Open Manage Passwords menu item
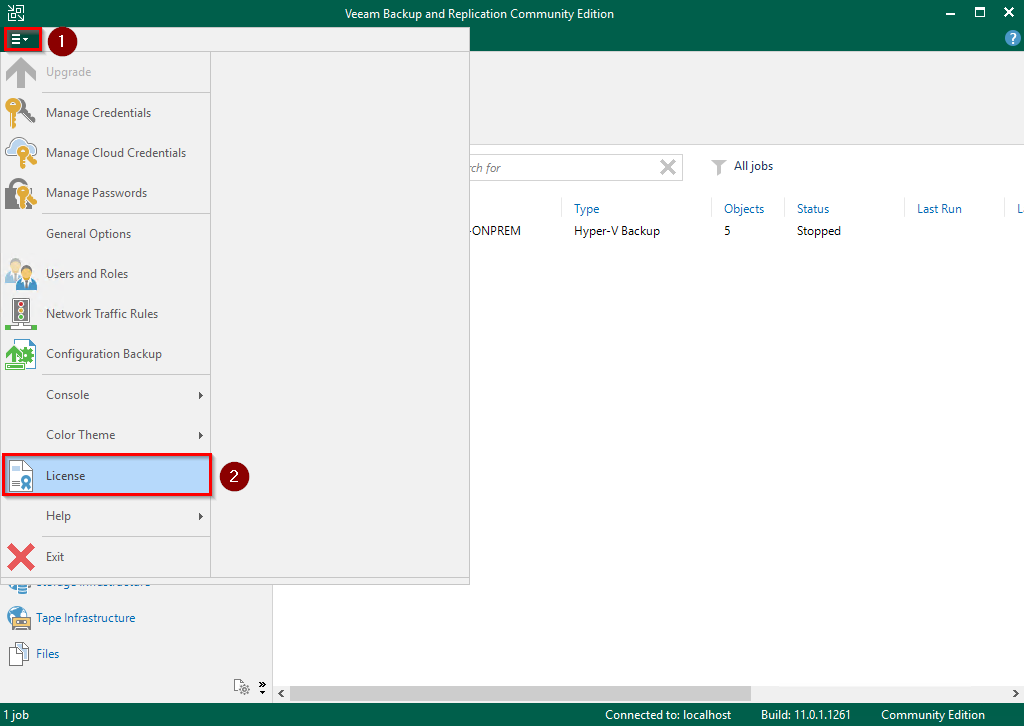 106,193
